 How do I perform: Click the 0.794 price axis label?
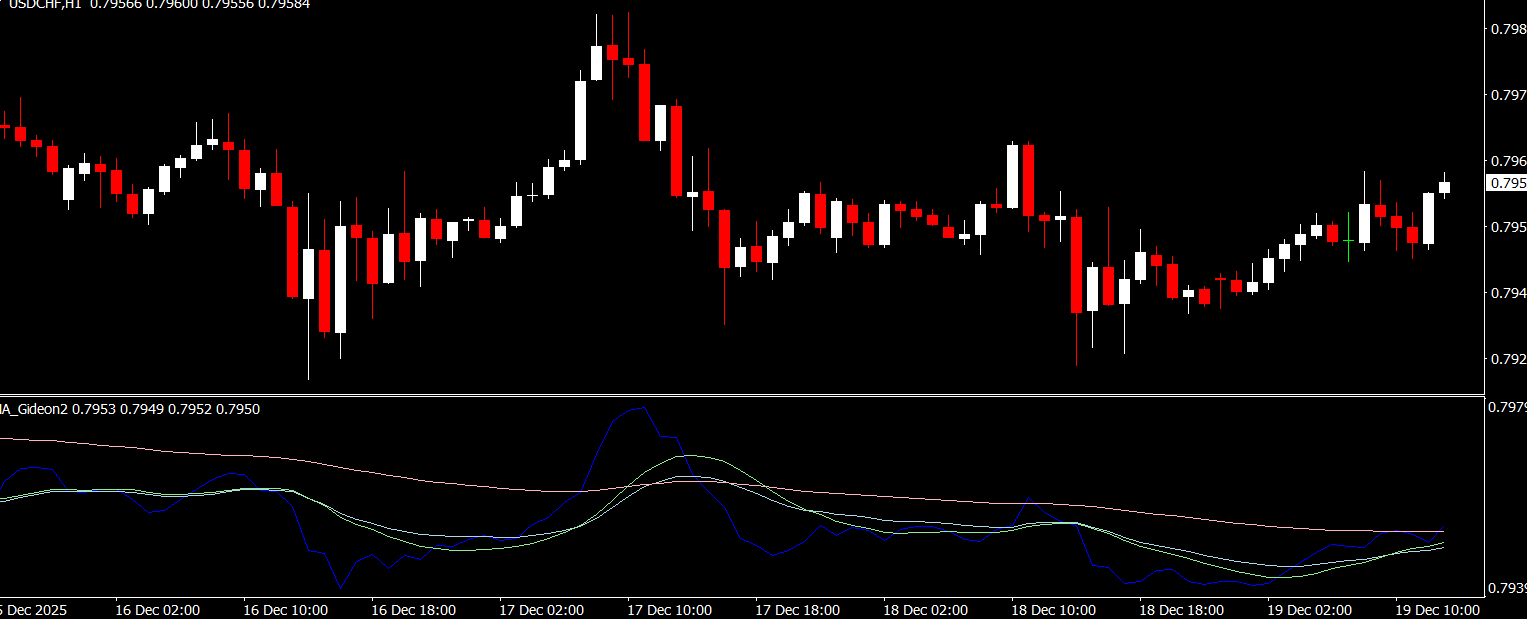coord(1508,293)
